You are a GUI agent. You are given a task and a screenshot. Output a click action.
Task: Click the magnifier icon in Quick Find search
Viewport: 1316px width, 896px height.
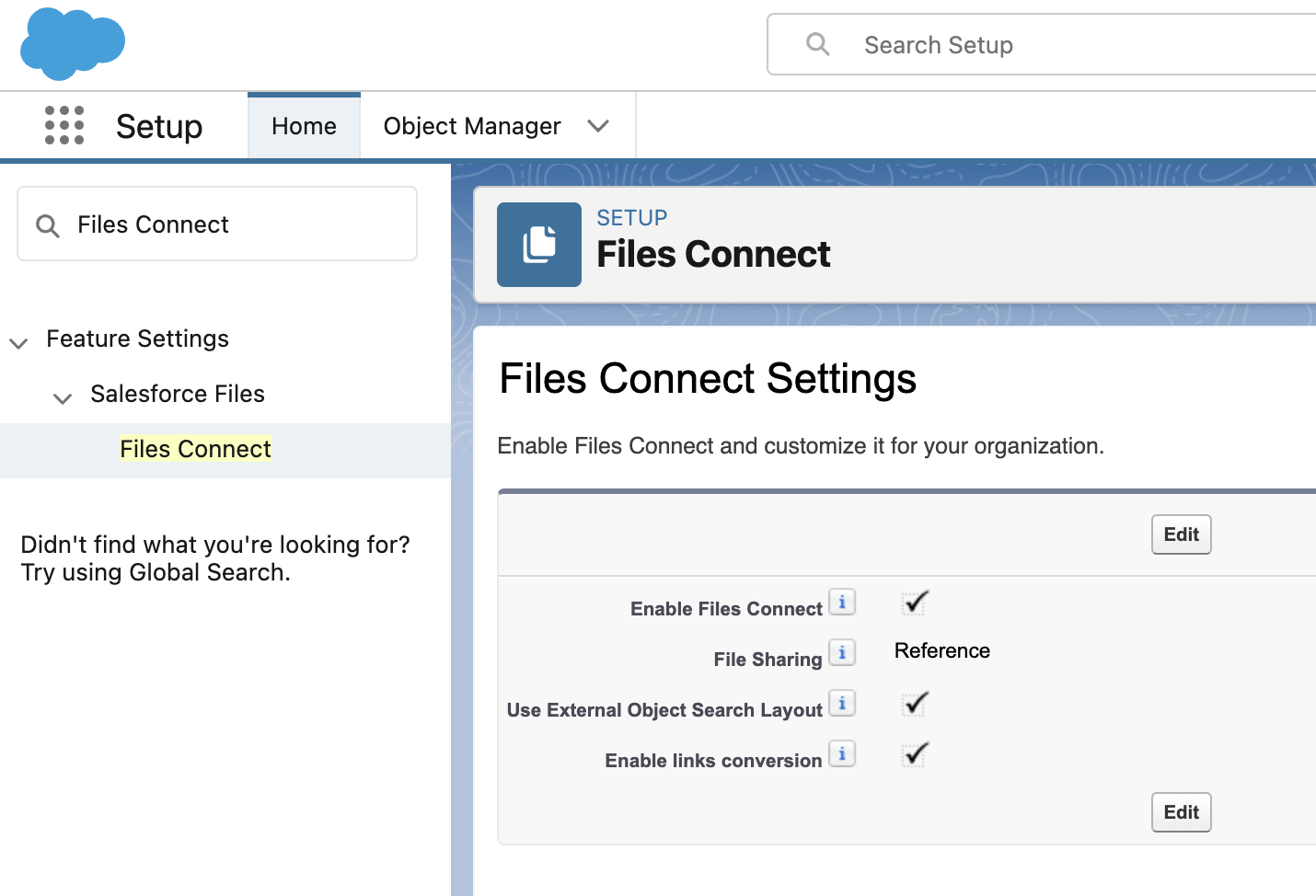click(47, 224)
